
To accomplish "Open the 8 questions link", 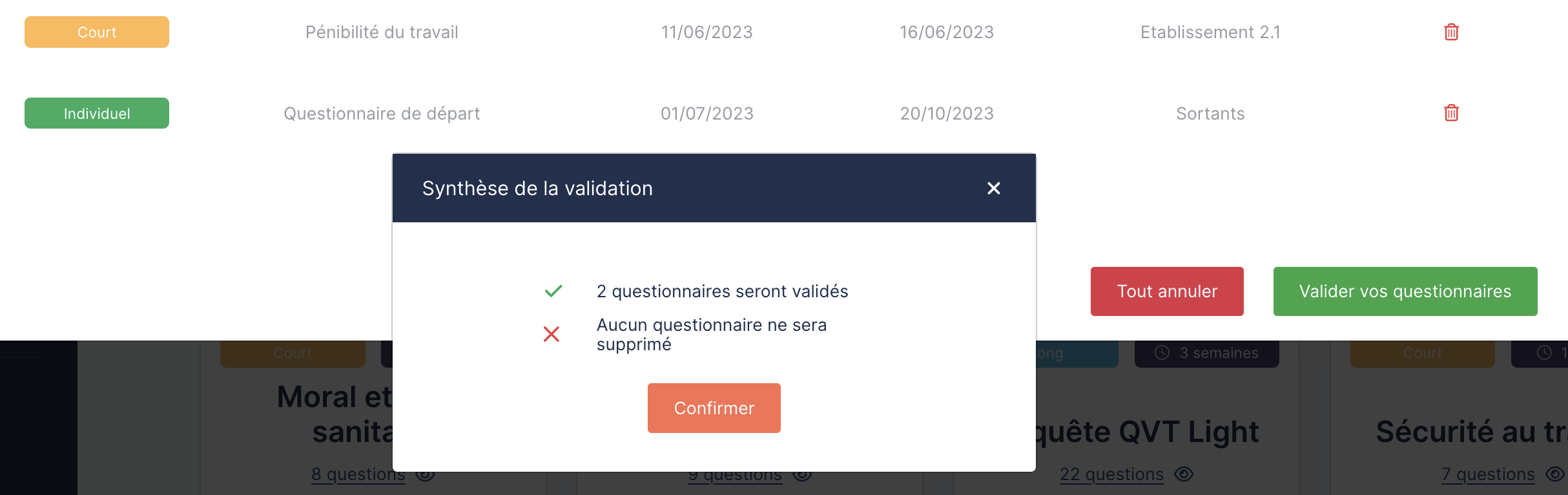I will click(x=358, y=474).
